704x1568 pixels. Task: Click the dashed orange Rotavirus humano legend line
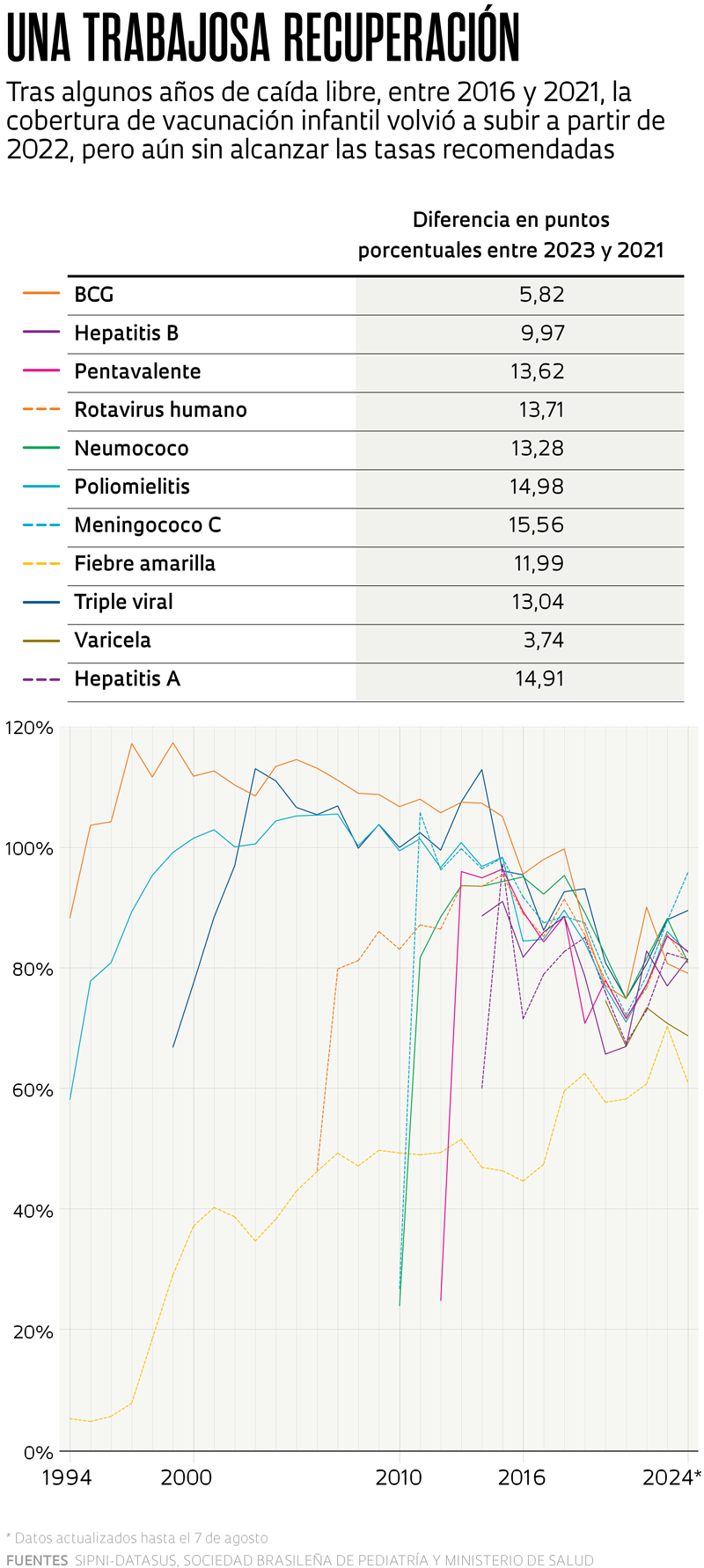[x=41, y=409]
